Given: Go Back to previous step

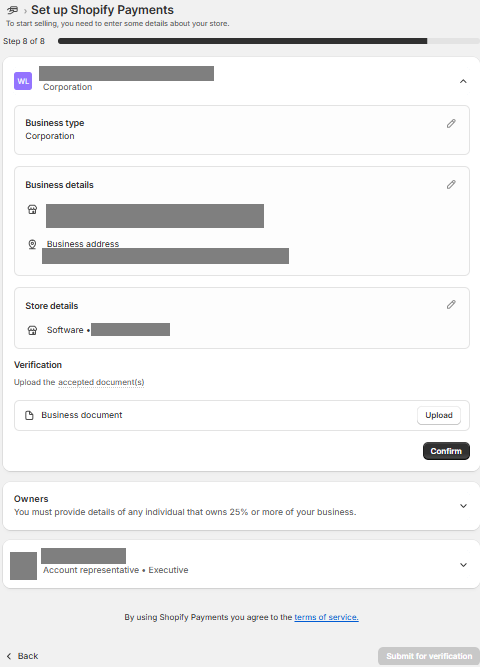Looking at the screenshot, I should tap(23, 656).
